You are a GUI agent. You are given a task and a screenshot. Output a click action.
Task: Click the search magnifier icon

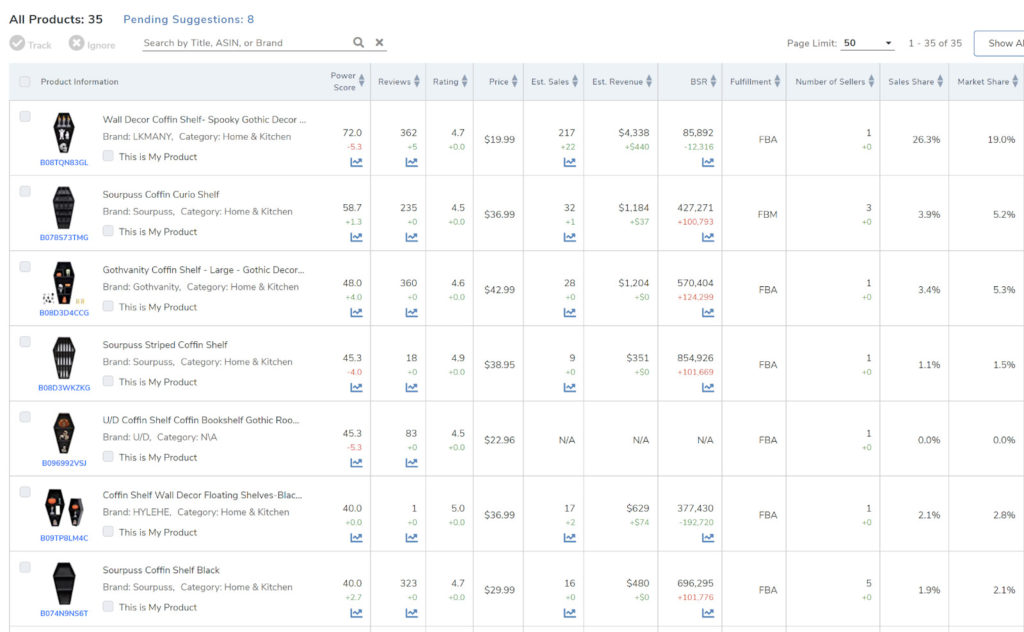coord(358,43)
